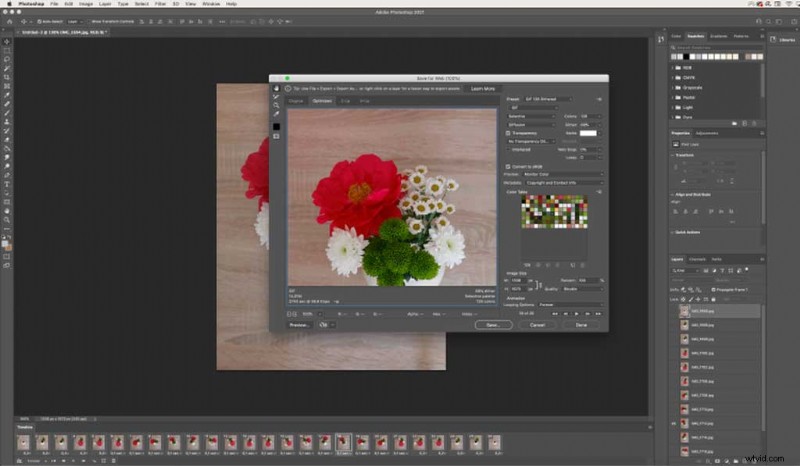Select the Eraser tool
Image resolution: width=800 pixels, height=466 pixels.
7,140
